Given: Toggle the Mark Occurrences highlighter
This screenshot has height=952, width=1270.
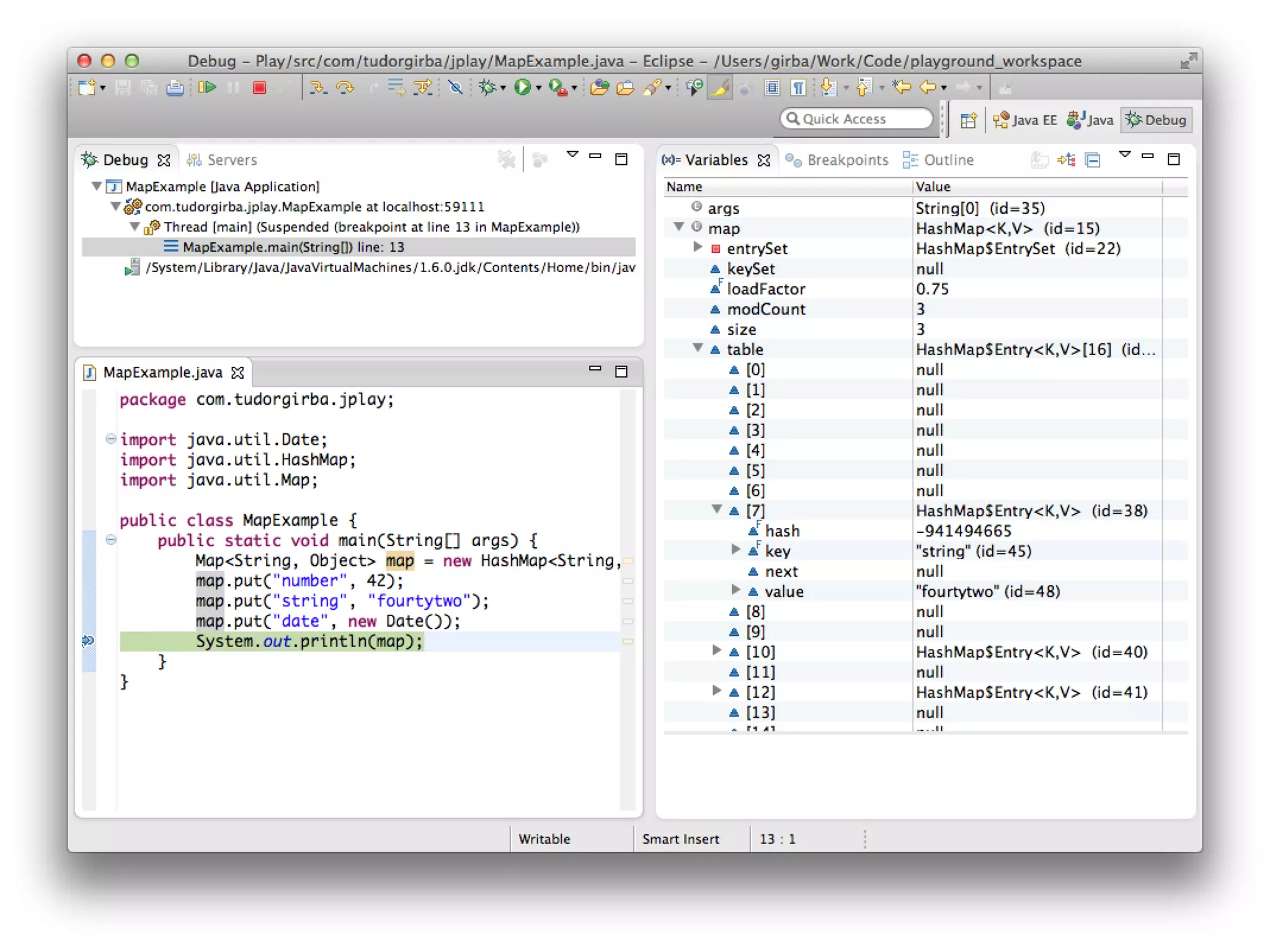Looking at the screenshot, I should [720, 87].
